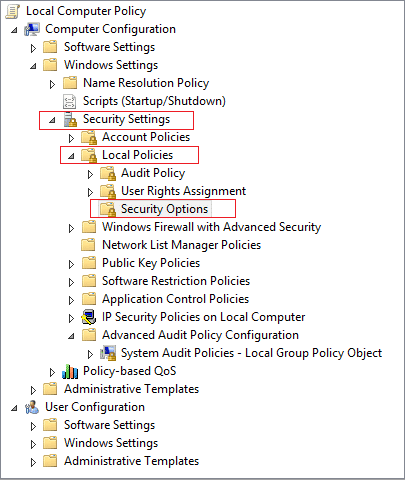Click Computer Configuration's Windows Settings folder icon

click(50, 65)
